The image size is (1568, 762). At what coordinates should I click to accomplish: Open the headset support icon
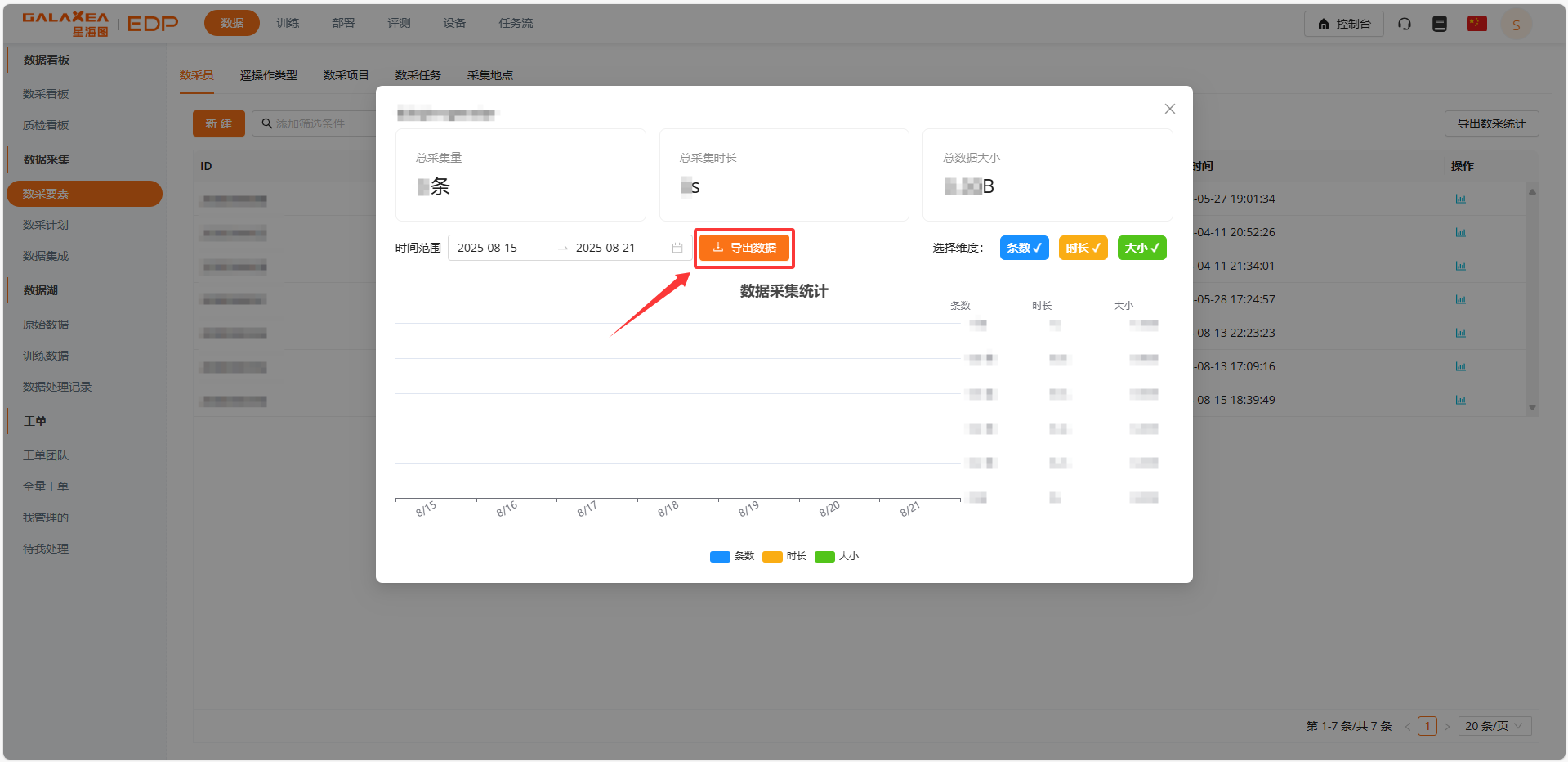(1405, 24)
